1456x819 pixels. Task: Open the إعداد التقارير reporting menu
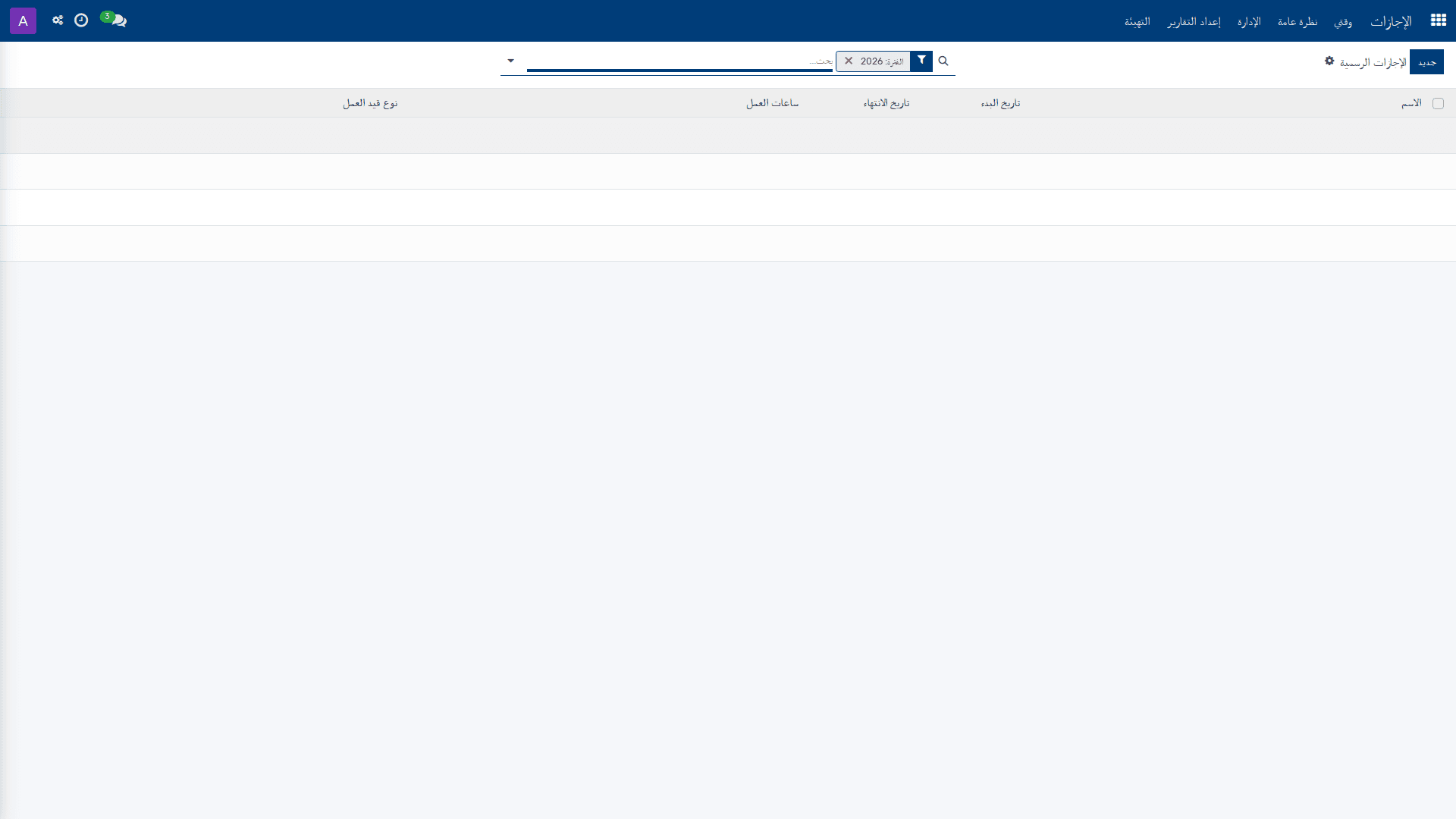tap(1194, 21)
